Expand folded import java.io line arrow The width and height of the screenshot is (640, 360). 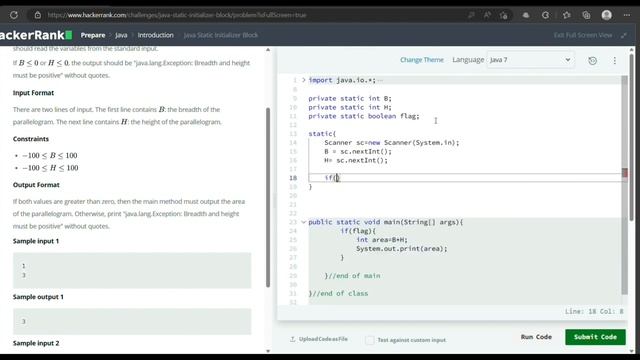coord(304,80)
